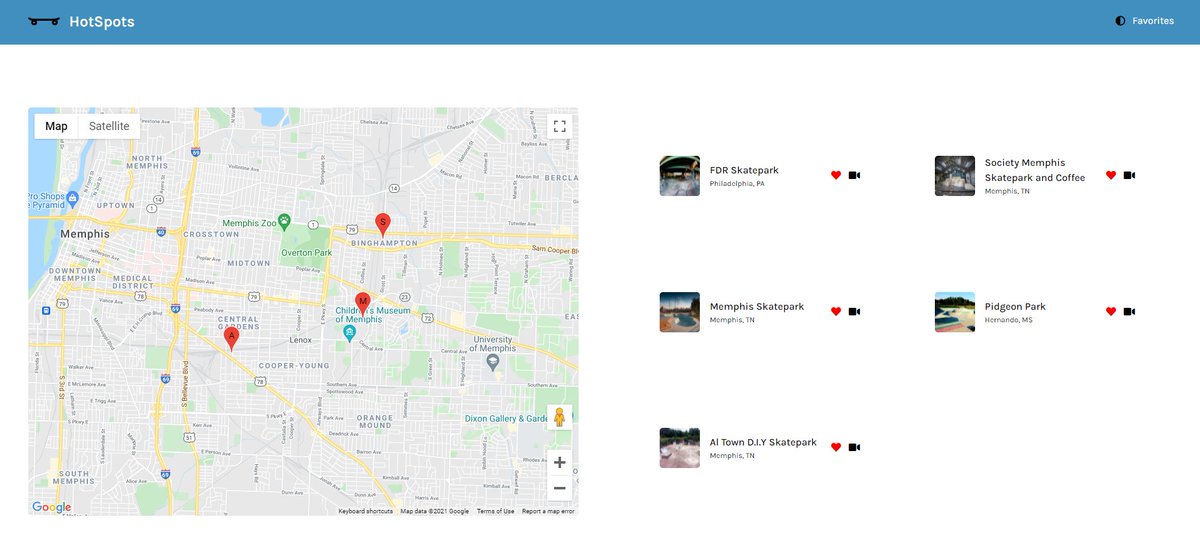
Task: Select Memphis Skatepark title
Action: coord(757,307)
